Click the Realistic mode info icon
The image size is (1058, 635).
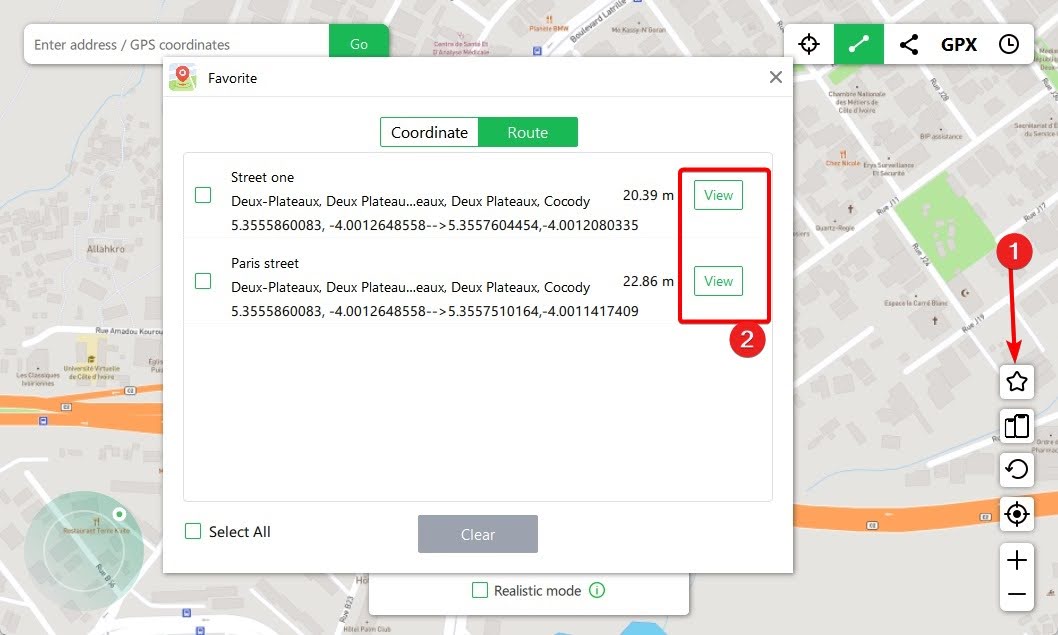coord(597,590)
